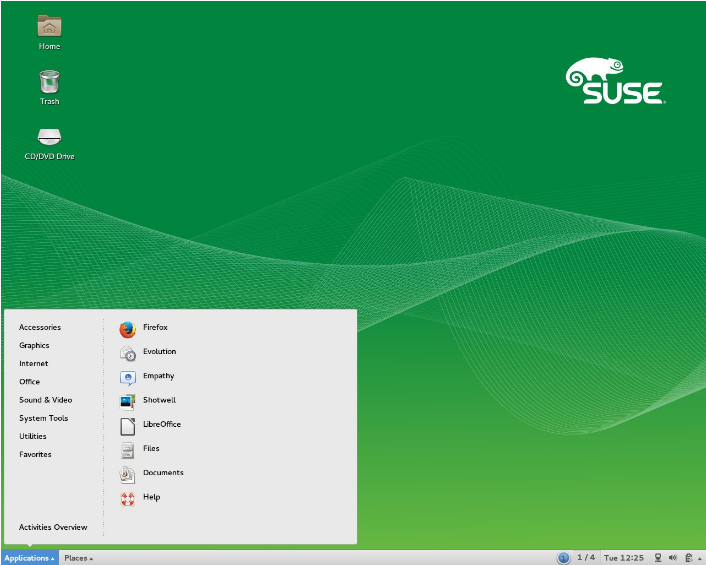This screenshot has width=706, height=565.
Task: Click the notification indicator icon in the panel
Action: (563, 558)
